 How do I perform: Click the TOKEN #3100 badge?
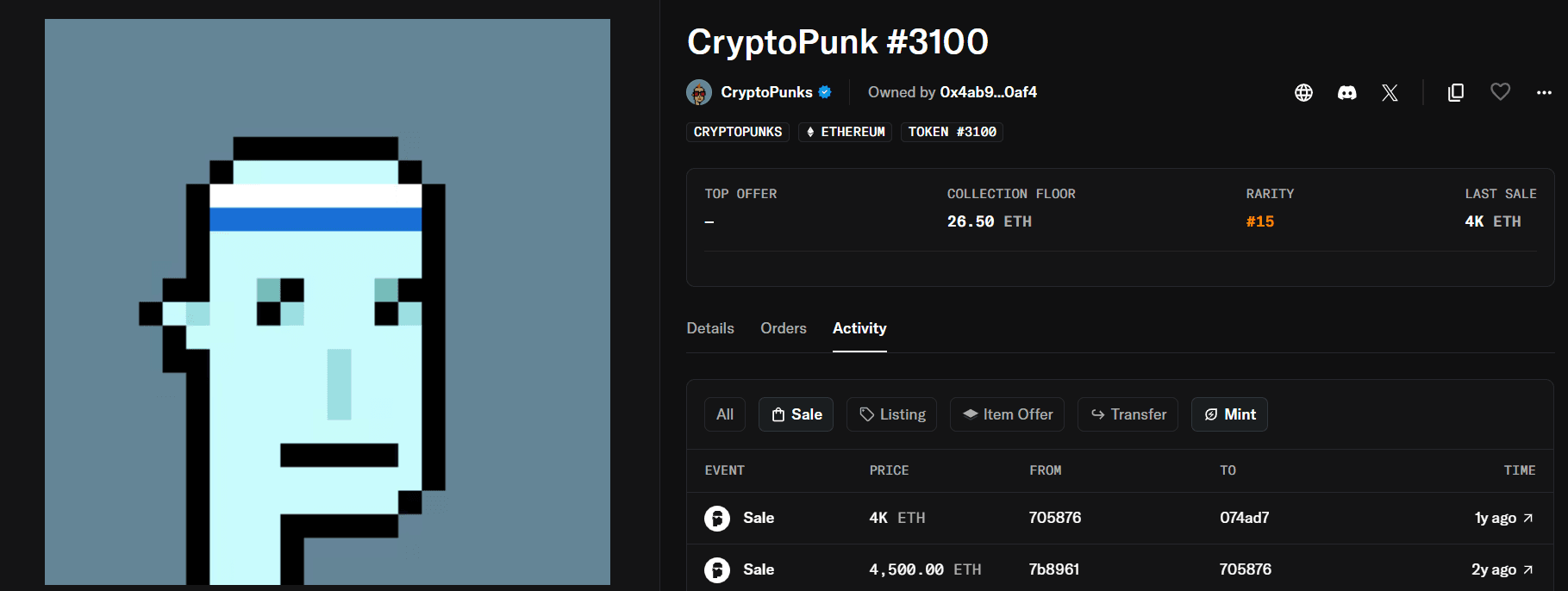tap(952, 132)
